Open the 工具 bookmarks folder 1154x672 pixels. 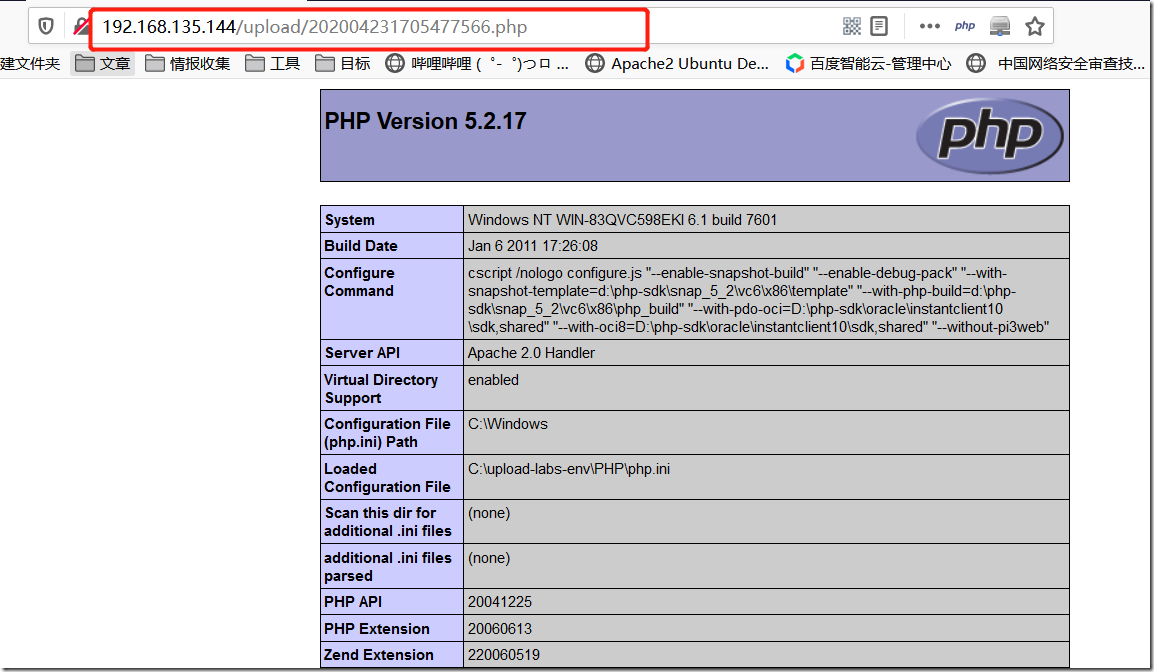point(273,63)
